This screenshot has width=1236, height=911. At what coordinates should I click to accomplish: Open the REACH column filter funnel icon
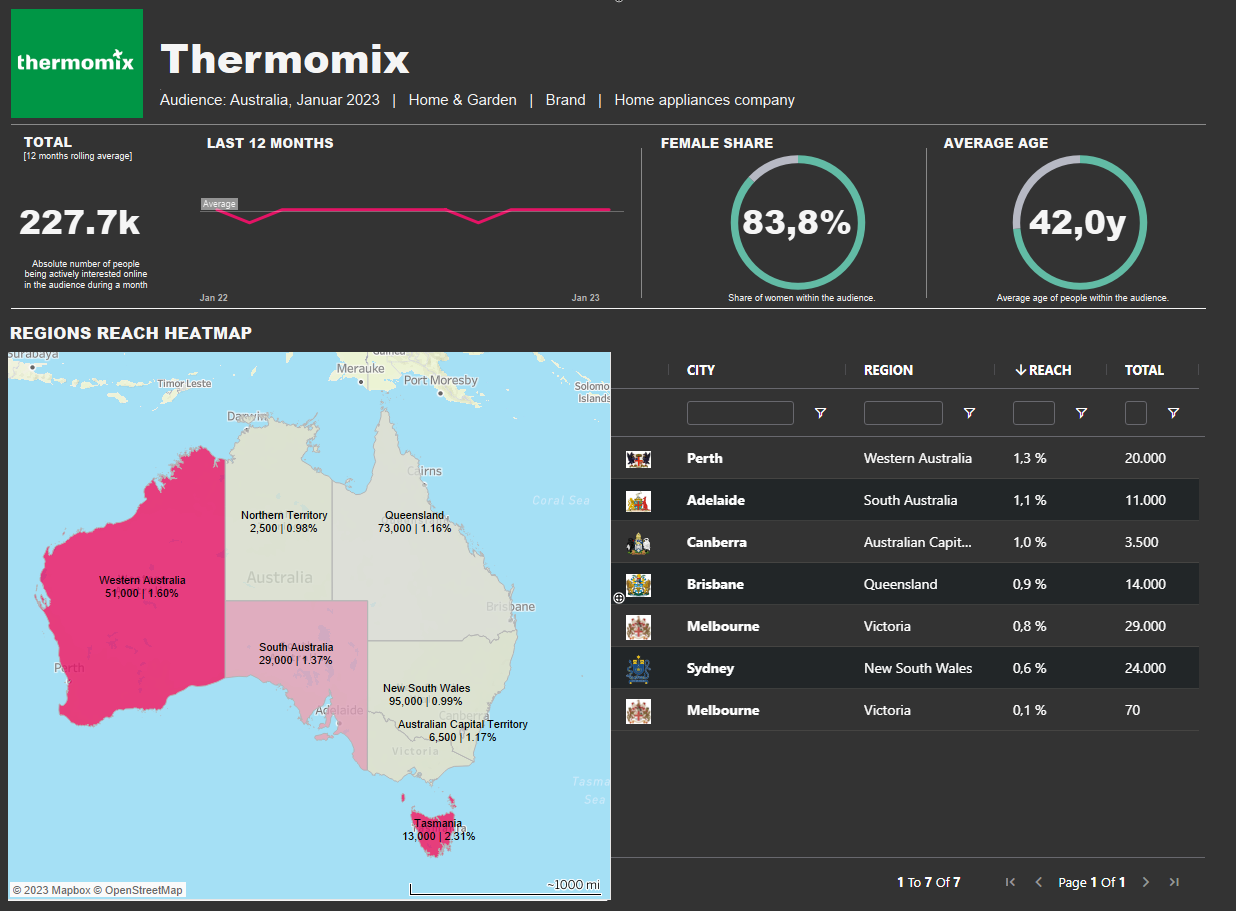coord(1081,413)
